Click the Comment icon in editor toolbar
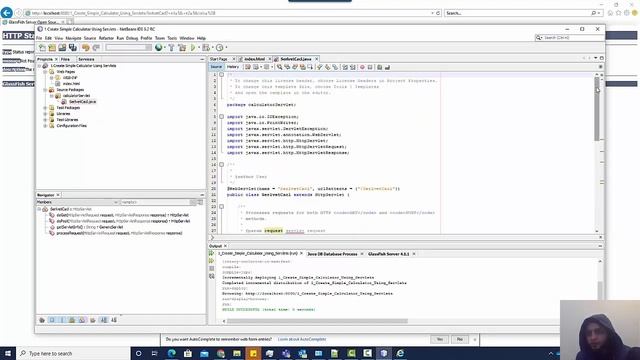The width and height of the screenshot is (640, 360). [x=380, y=67]
